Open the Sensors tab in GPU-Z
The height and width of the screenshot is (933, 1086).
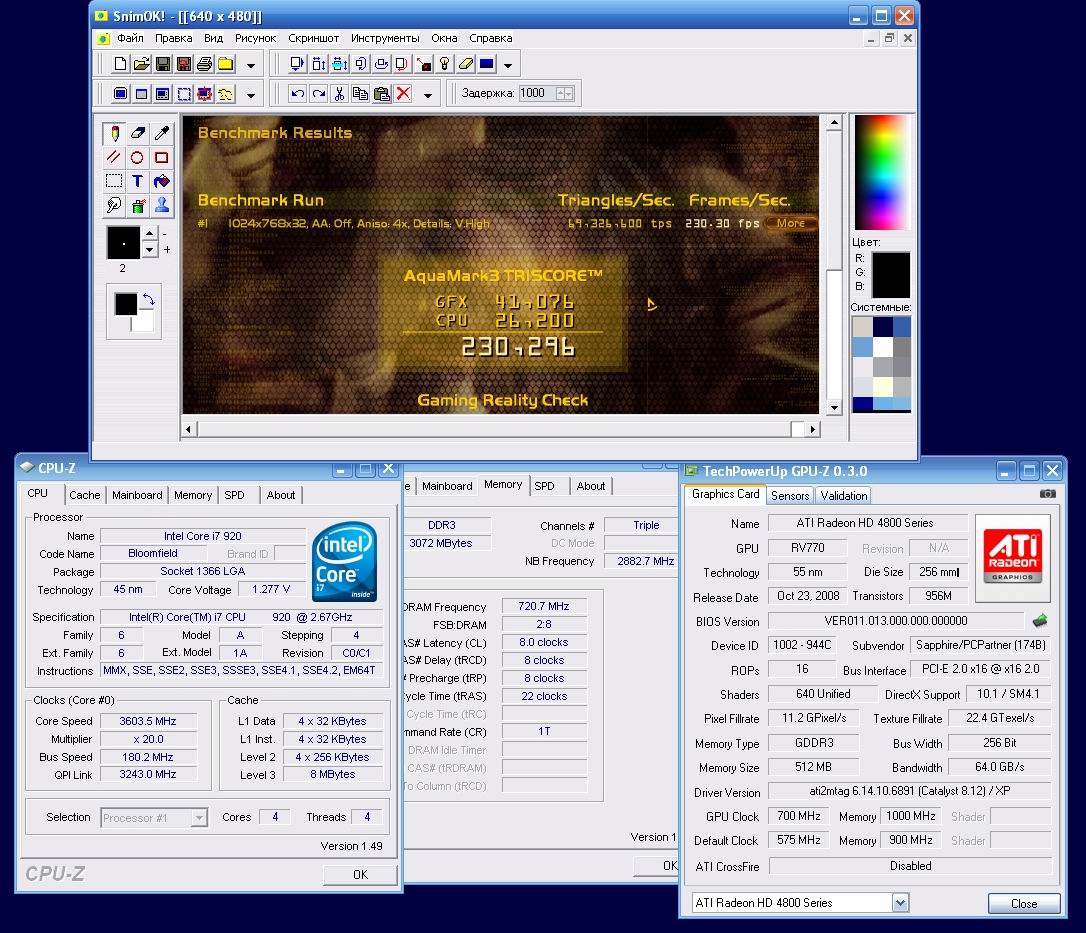(x=790, y=495)
